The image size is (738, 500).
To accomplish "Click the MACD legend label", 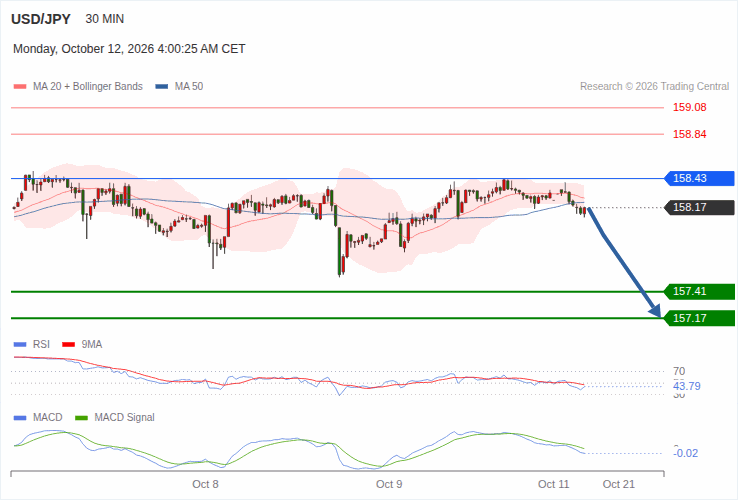I will 48,418.
